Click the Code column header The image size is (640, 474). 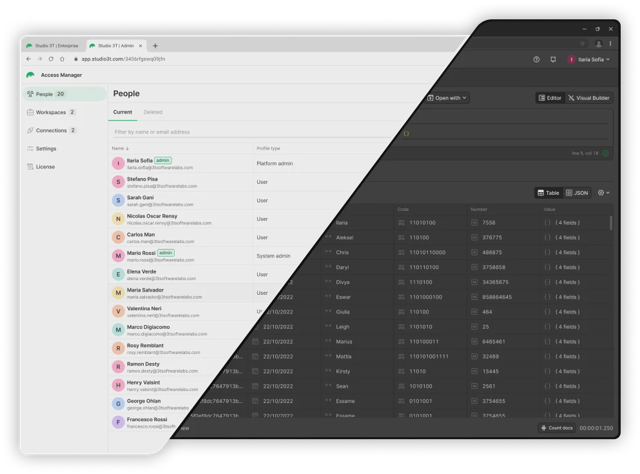pyautogui.click(x=403, y=209)
